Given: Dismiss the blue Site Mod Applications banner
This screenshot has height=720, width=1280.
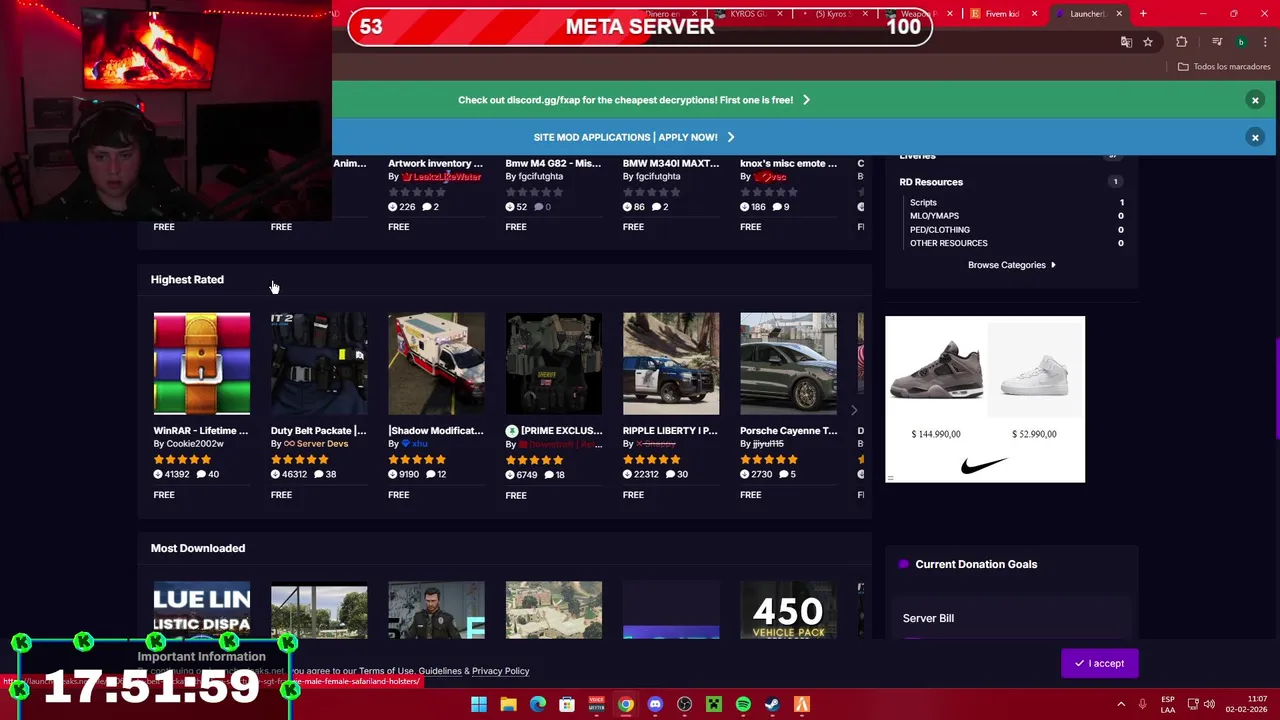Looking at the screenshot, I should coord(1255,137).
